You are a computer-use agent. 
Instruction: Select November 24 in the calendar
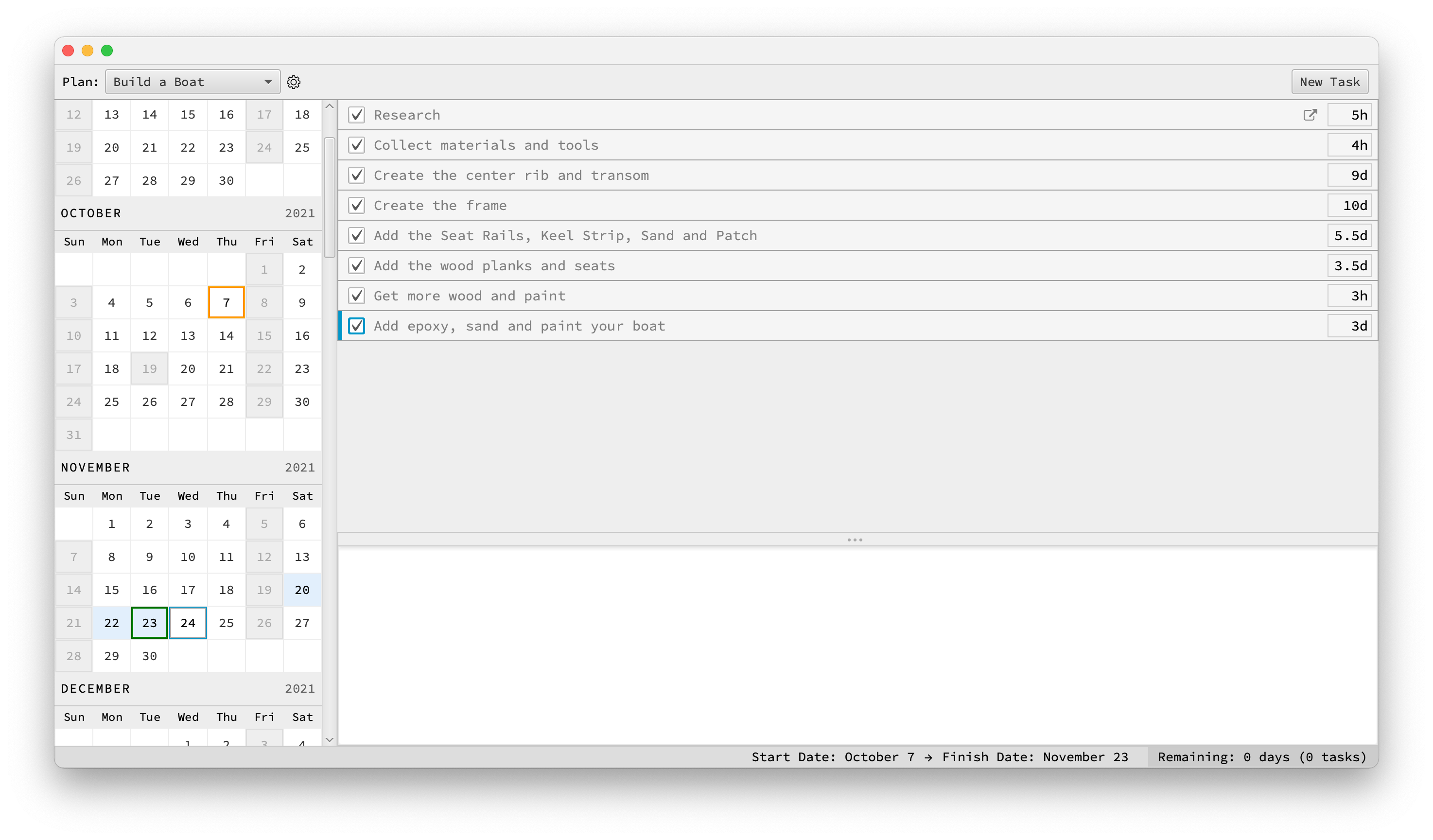point(188,623)
